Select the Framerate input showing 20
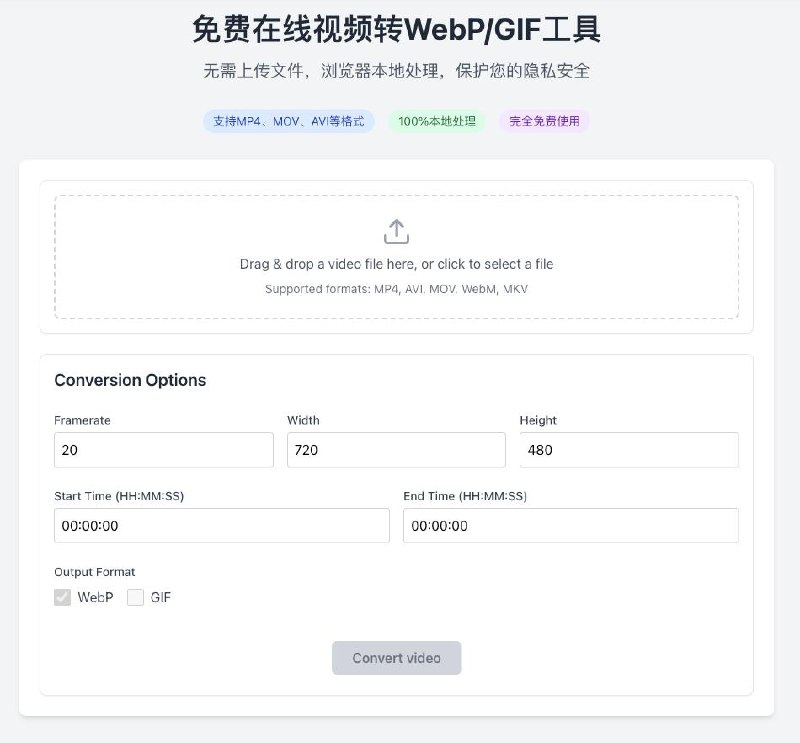The width and height of the screenshot is (800, 743). 163,450
